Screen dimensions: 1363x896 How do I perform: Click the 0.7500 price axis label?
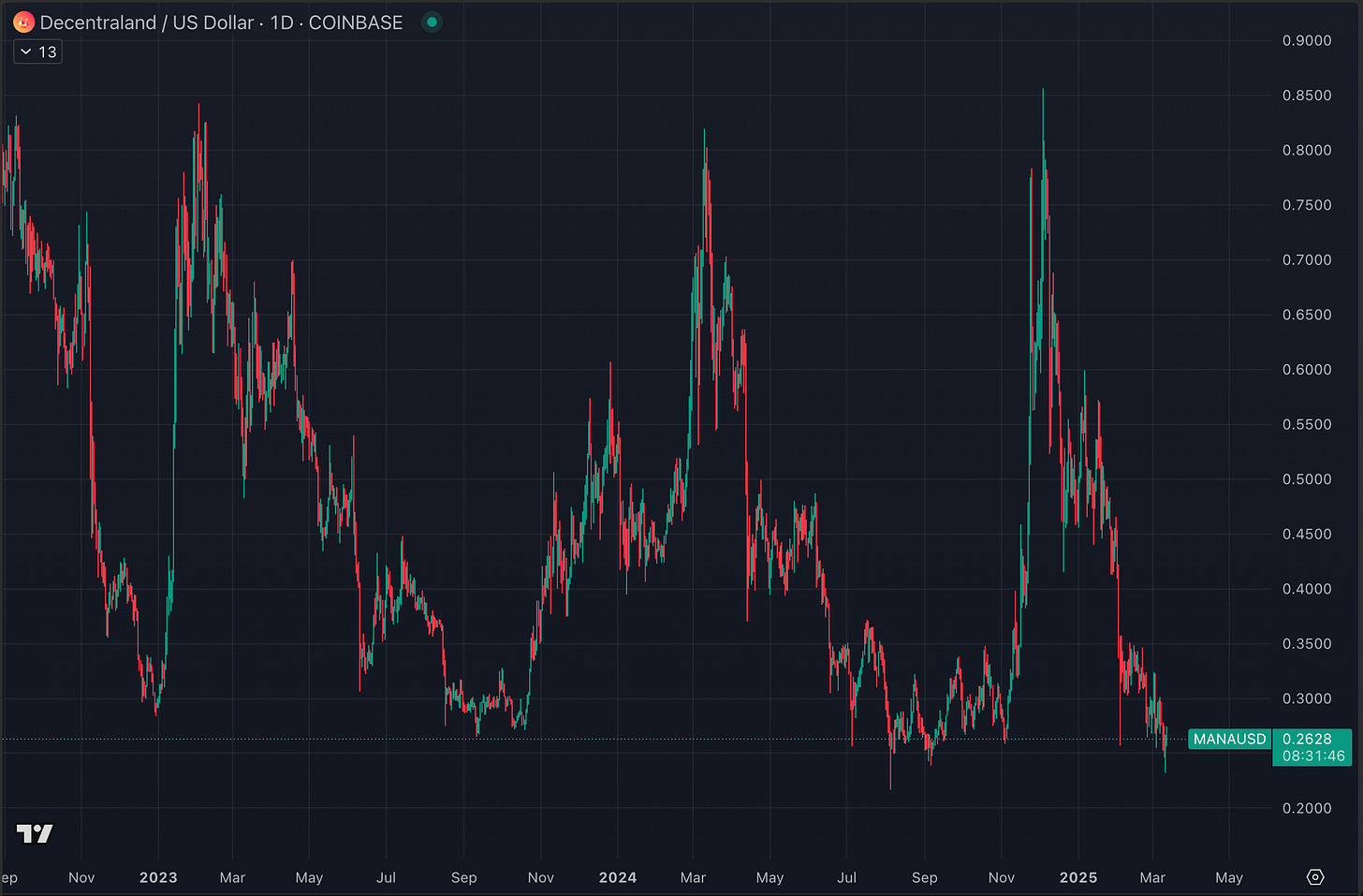point(1307,205)
